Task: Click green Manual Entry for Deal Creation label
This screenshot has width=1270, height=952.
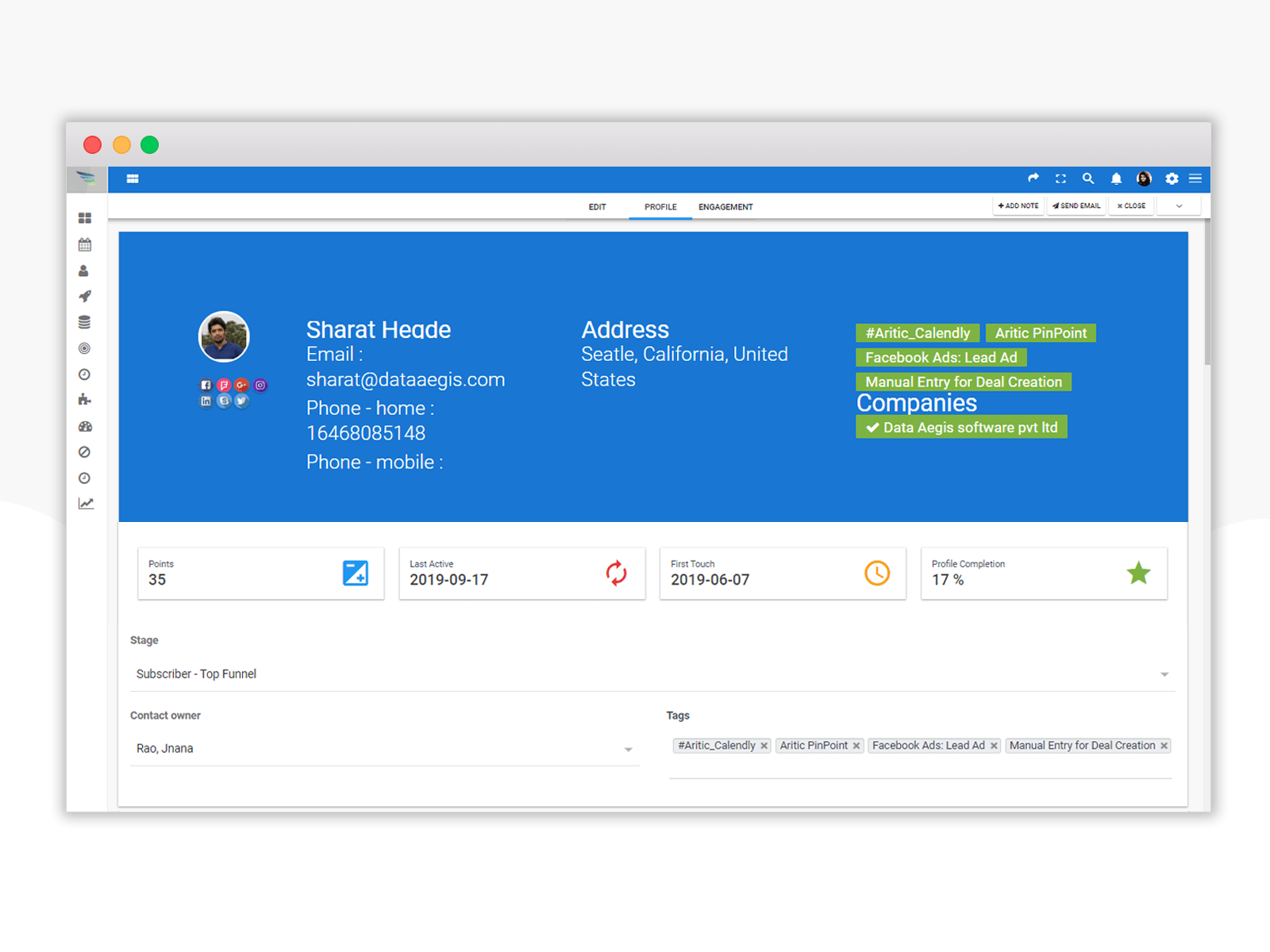Action: click(x=964, y=382)
